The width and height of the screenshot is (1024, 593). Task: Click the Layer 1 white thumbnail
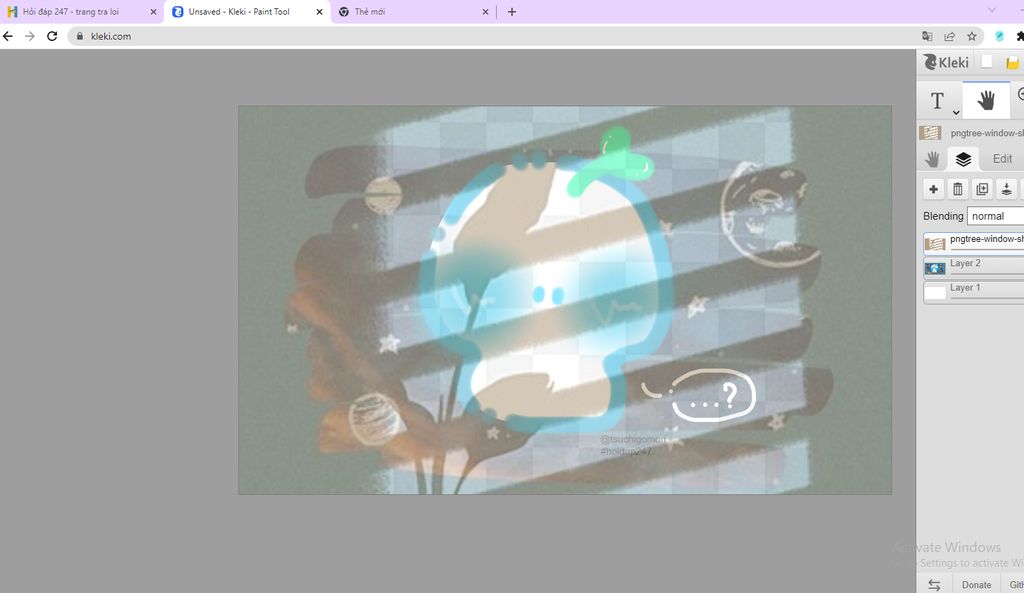click(935, 293)
